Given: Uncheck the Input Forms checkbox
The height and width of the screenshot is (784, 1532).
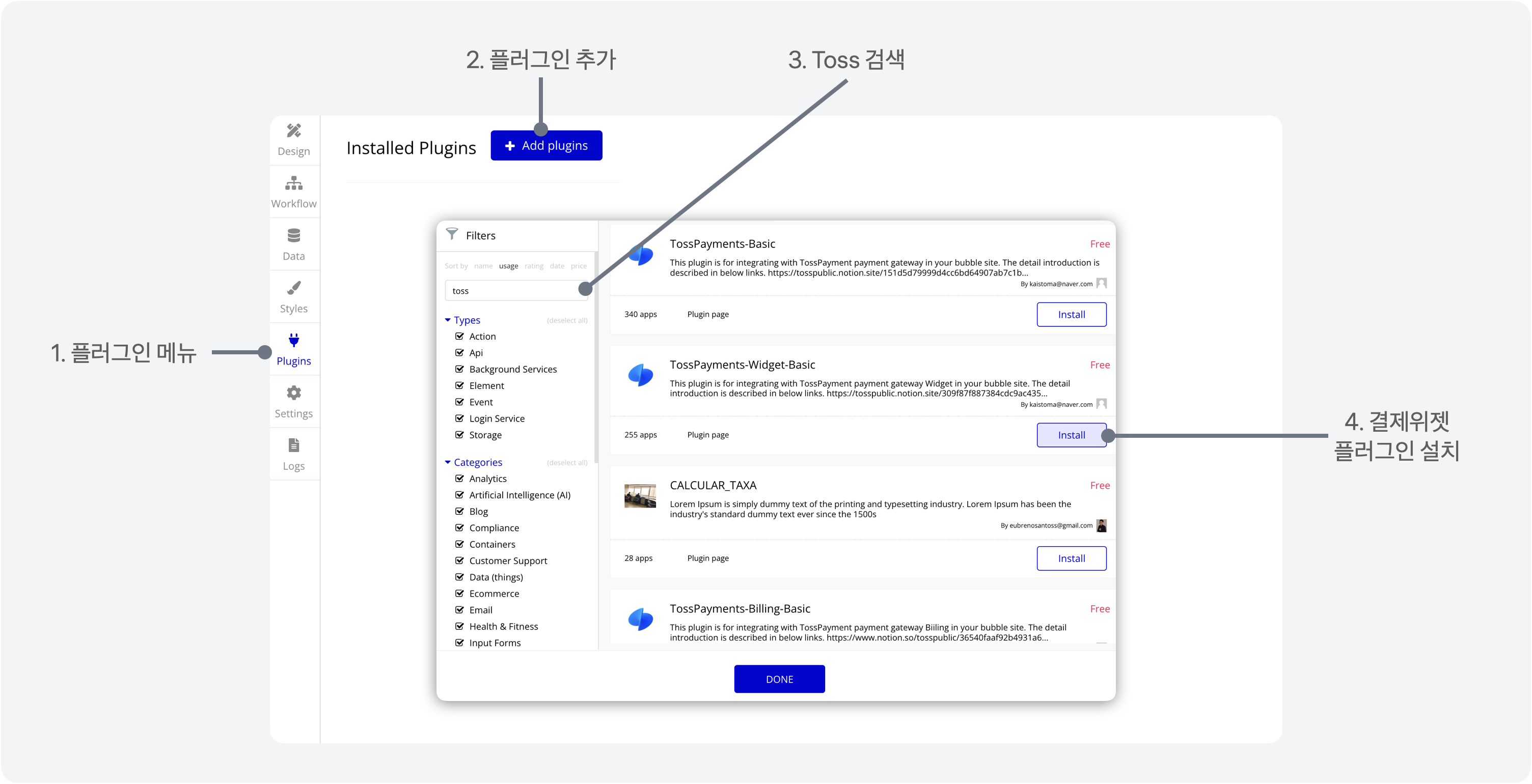Looking at the screenshot, I should pos(460,642).
